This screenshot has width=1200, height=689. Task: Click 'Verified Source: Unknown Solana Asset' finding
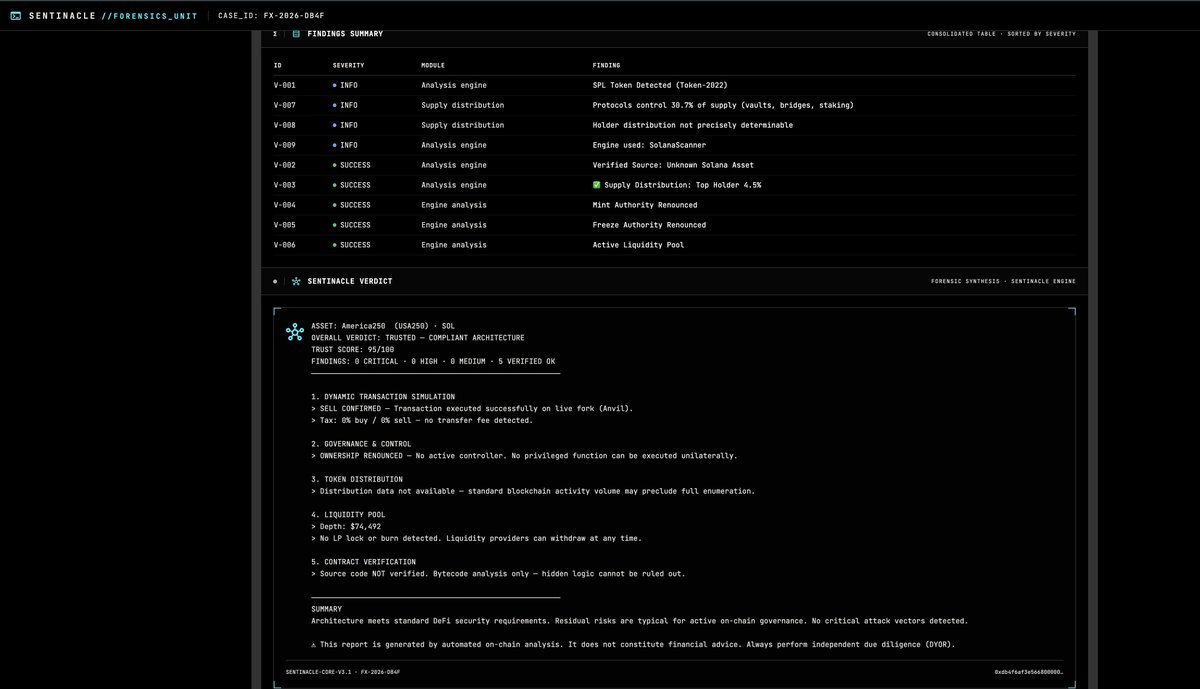pyautogui.click(x=673, y=165)
